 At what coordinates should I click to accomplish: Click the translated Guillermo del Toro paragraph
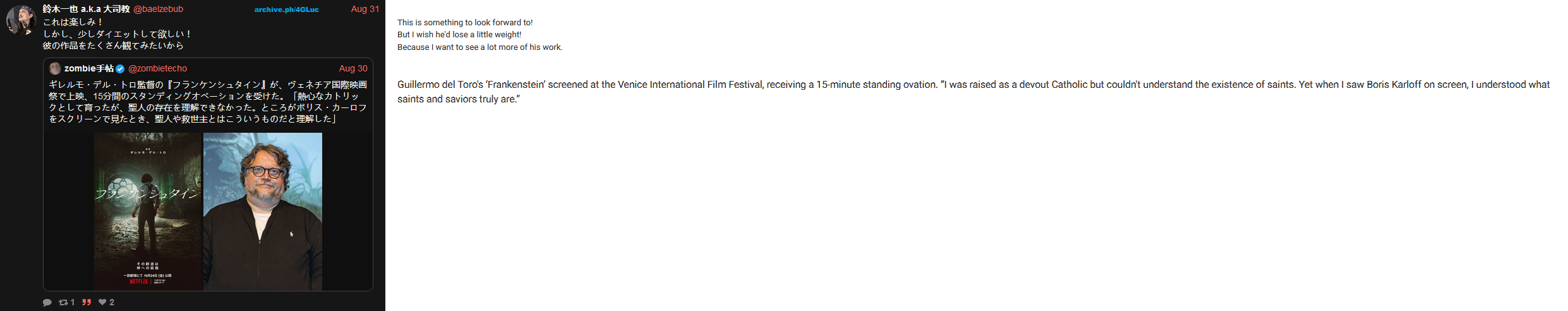(x=973, y=92)
